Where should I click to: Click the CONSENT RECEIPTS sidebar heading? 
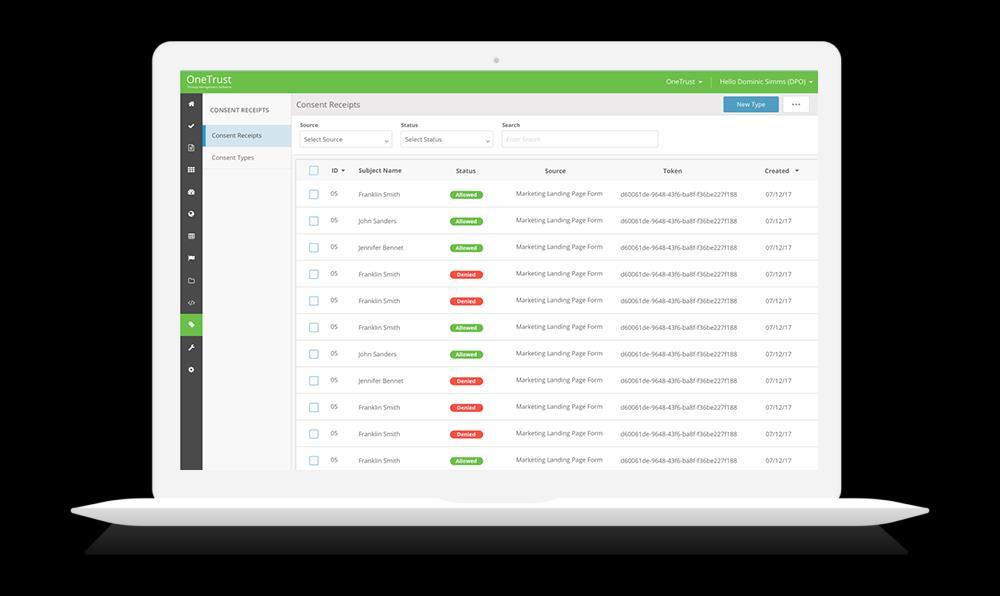(x=240, y=110)
